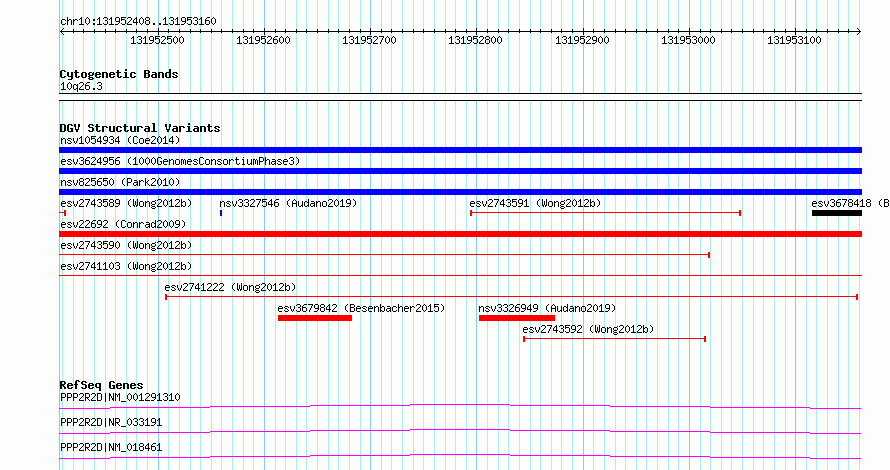Click ruler position 131953100

795,40
